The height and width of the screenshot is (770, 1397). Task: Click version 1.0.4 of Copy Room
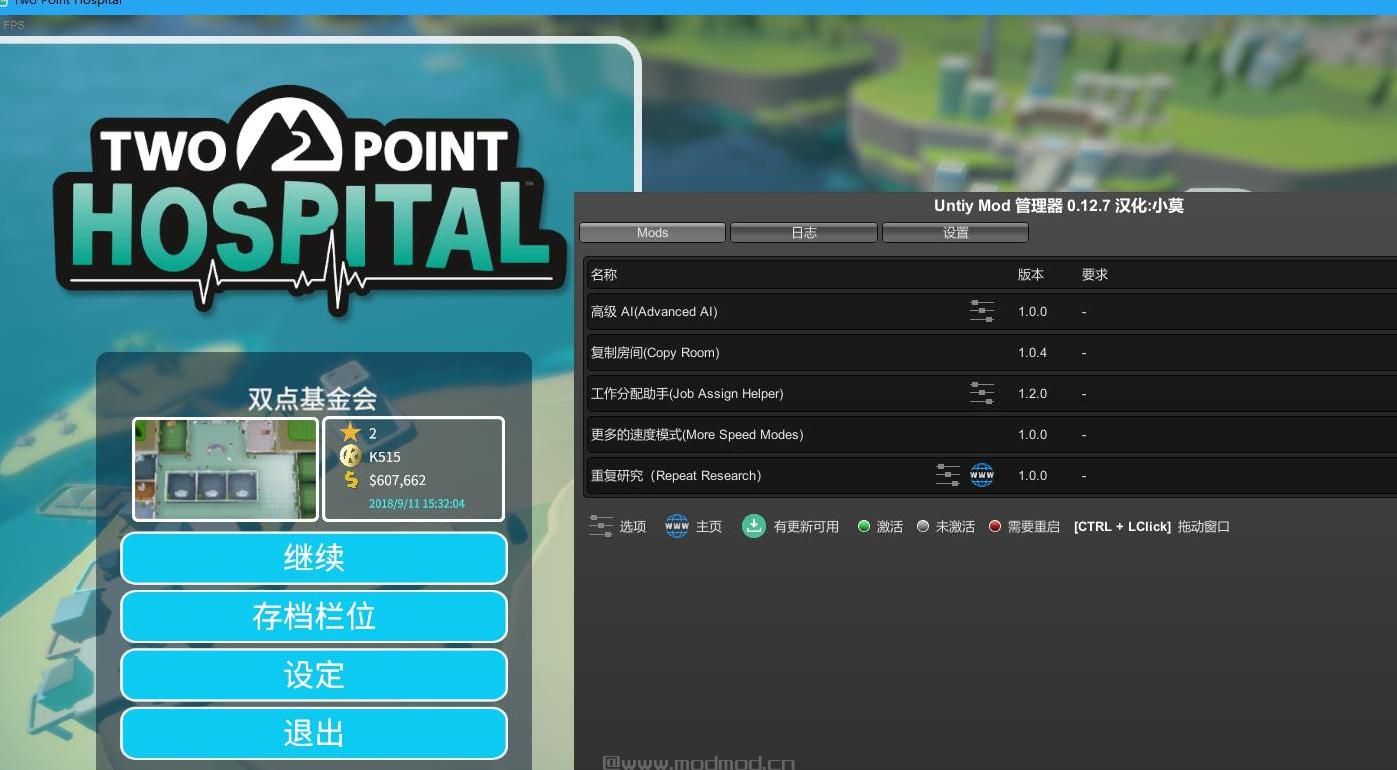(1032, 352)
